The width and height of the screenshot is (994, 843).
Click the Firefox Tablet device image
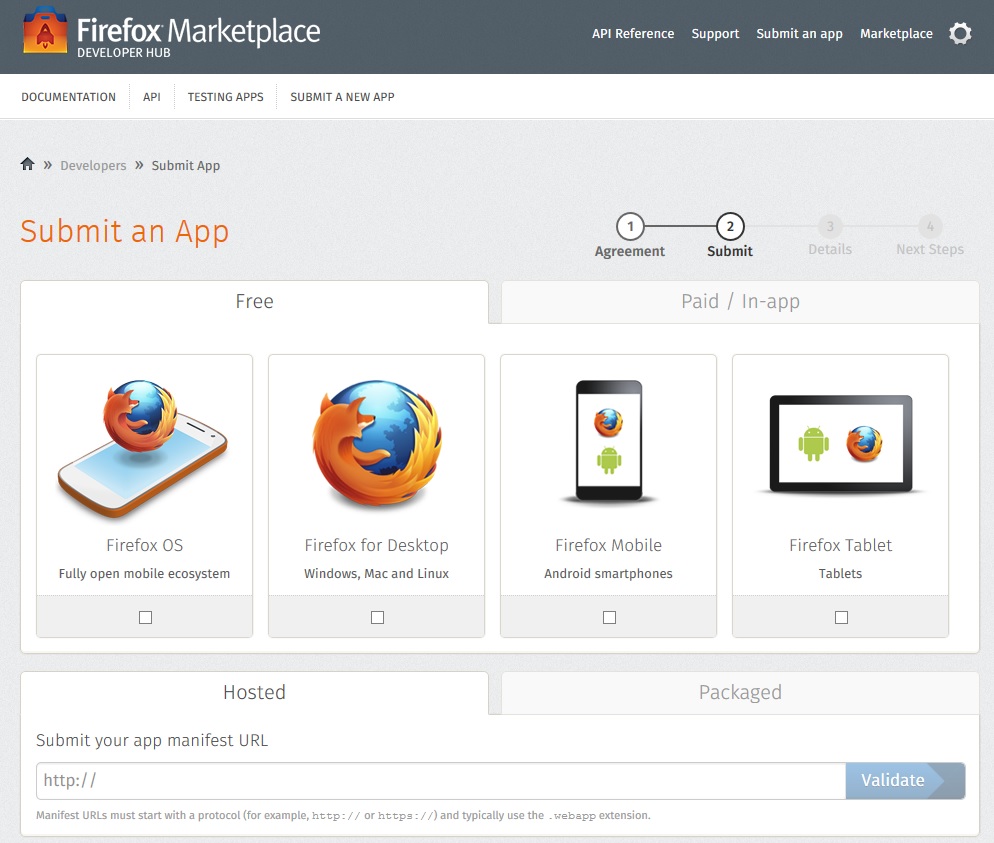pyautogui.click(x=841, y=444)
